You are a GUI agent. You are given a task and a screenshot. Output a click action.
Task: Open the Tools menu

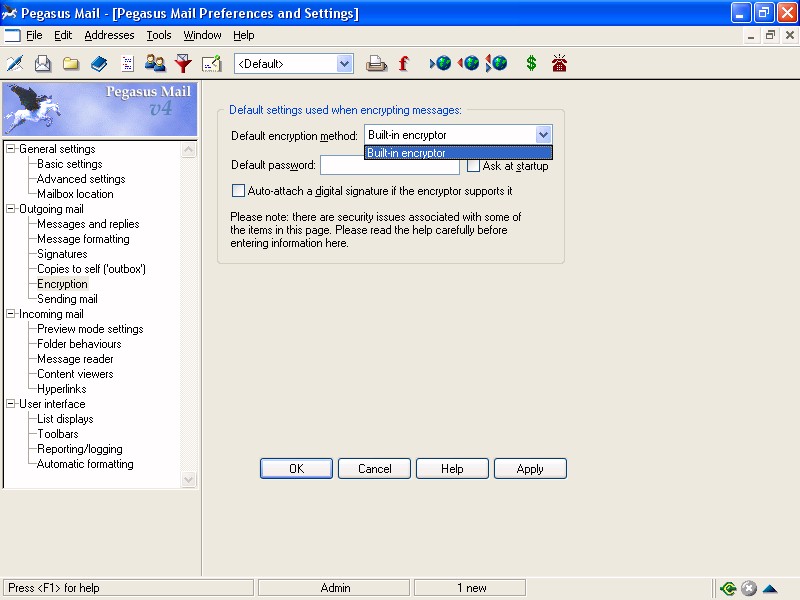click(159, 35)
